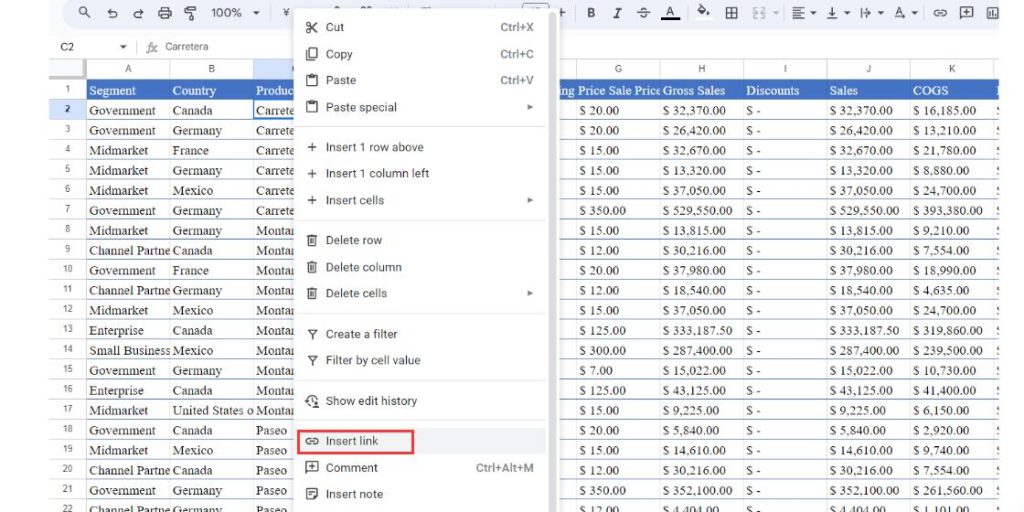1024x512 pixels.
Task: Click the formula bar showing Carretera
Action: [x=187, y=47]
